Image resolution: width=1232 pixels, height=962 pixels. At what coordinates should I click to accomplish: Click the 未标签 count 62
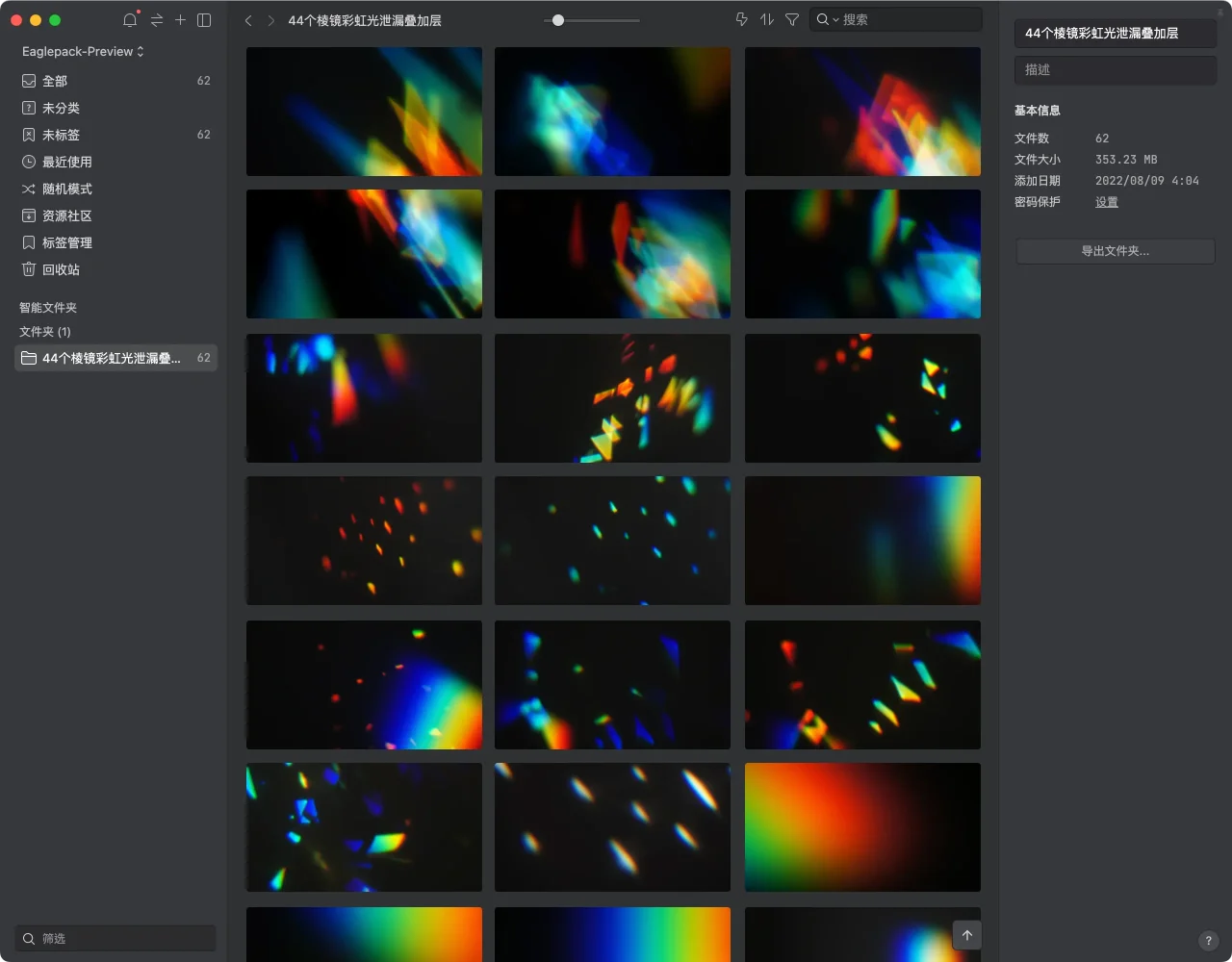click(204, 135)
